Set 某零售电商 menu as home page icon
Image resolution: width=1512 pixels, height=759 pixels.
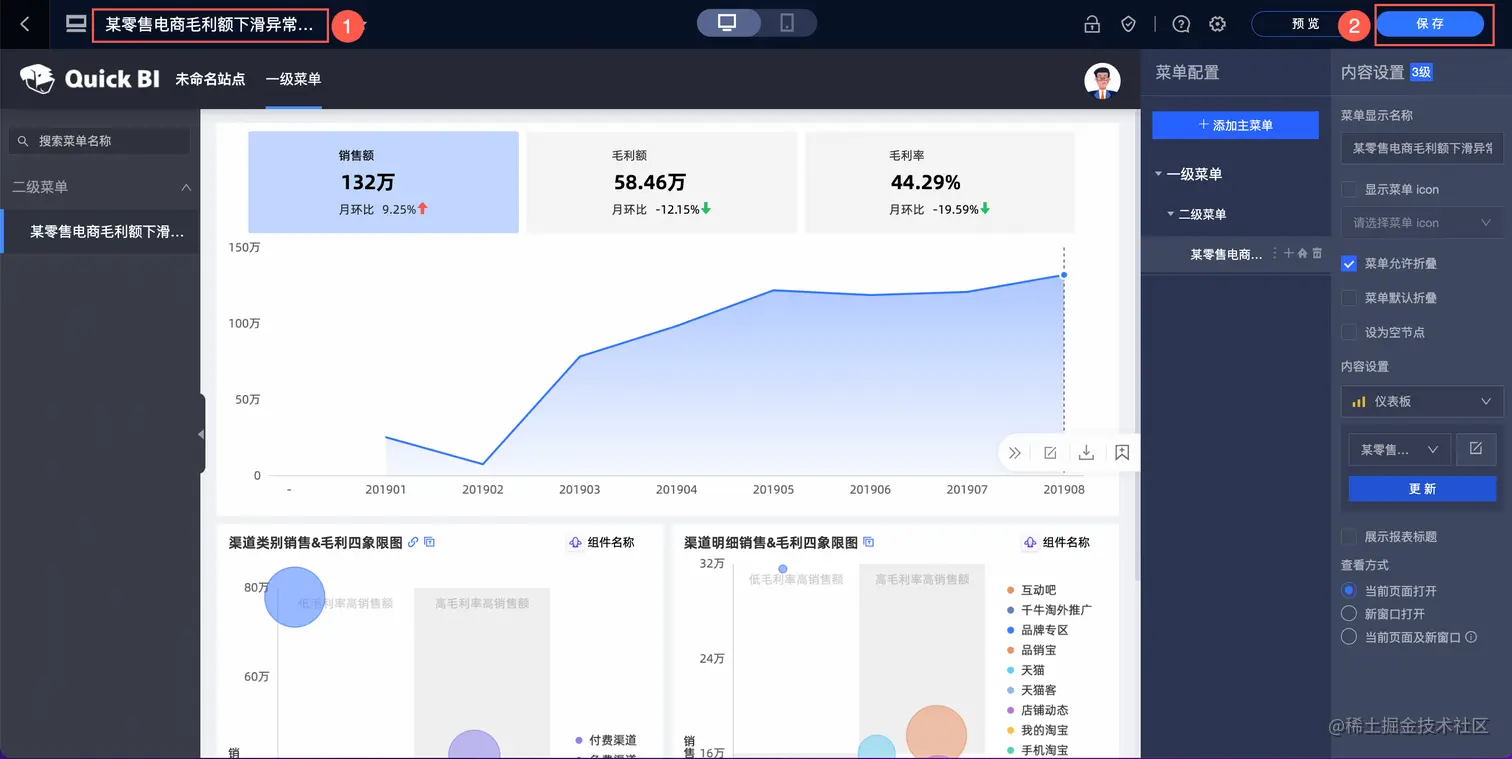click(x=1302, y=254)
